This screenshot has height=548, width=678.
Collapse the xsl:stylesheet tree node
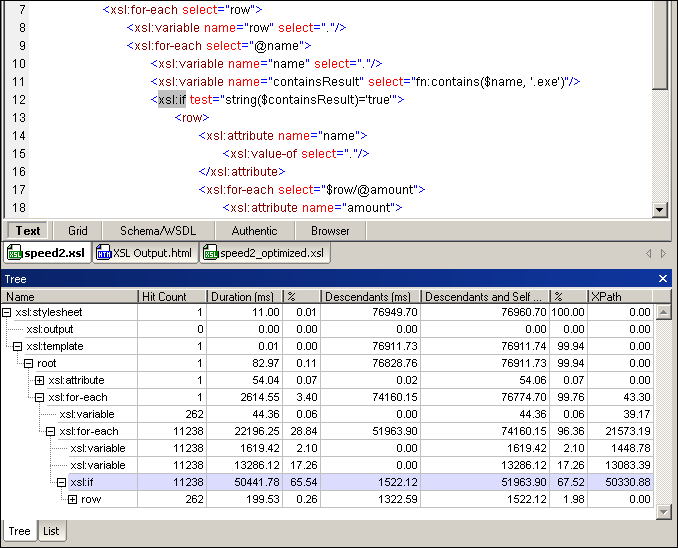point(8,313)
